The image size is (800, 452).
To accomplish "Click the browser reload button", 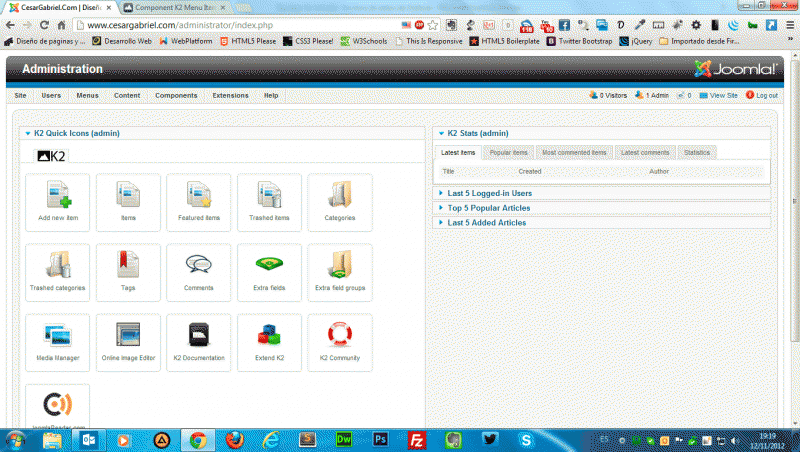I will [x=44, y=25].
